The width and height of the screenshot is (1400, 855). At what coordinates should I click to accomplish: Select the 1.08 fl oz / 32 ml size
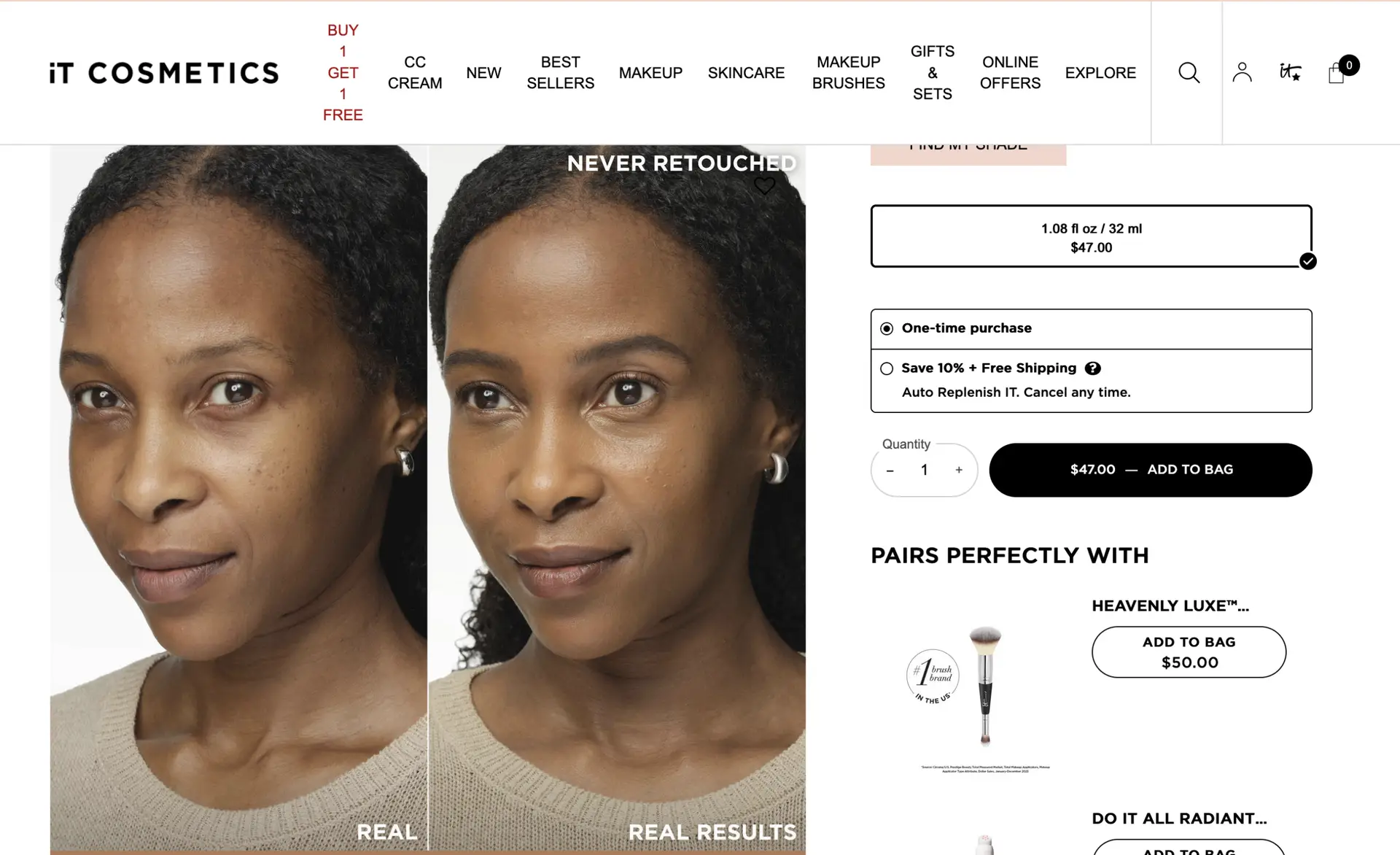(x=1091, y=237)
